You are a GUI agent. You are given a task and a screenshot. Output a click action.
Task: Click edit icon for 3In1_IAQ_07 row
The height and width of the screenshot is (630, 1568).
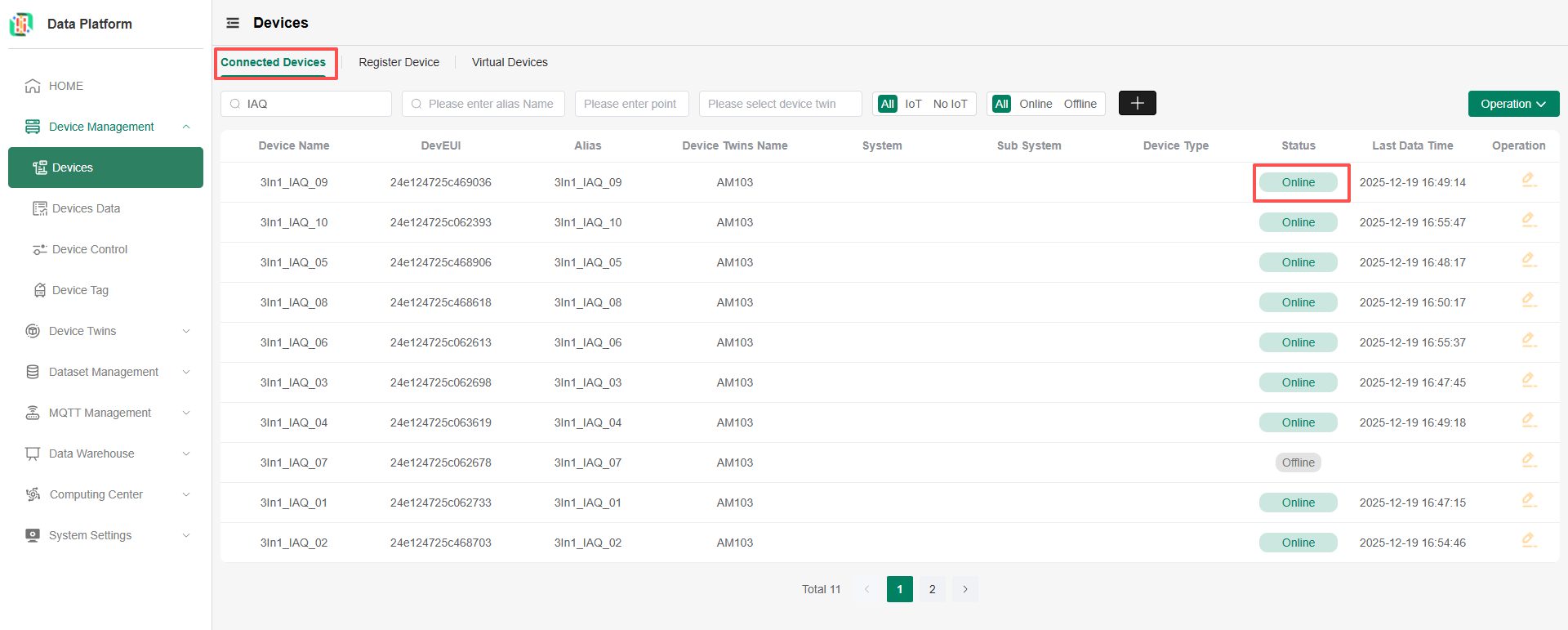[1529, 461]
